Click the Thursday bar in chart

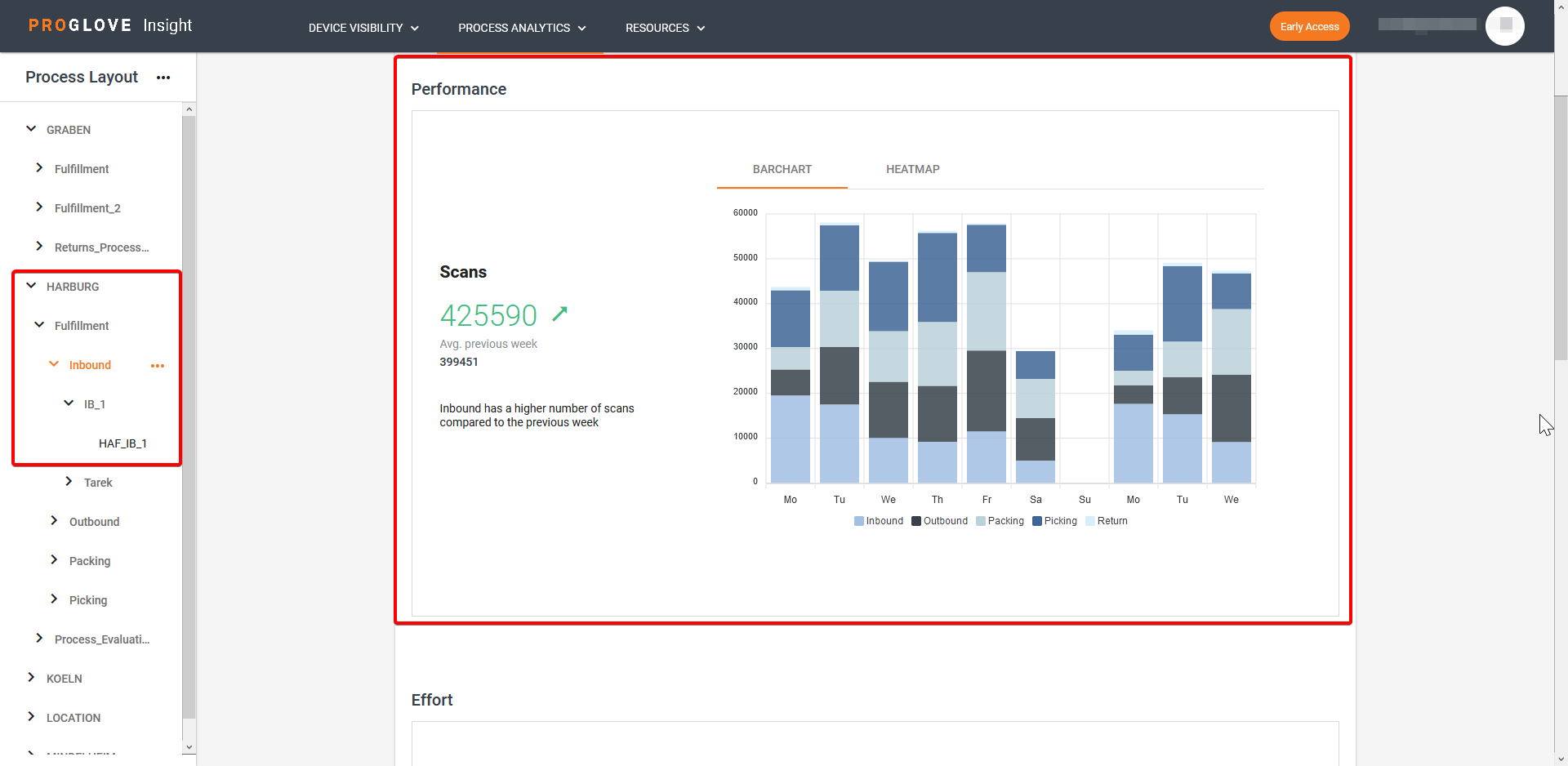tap(938, 357)
